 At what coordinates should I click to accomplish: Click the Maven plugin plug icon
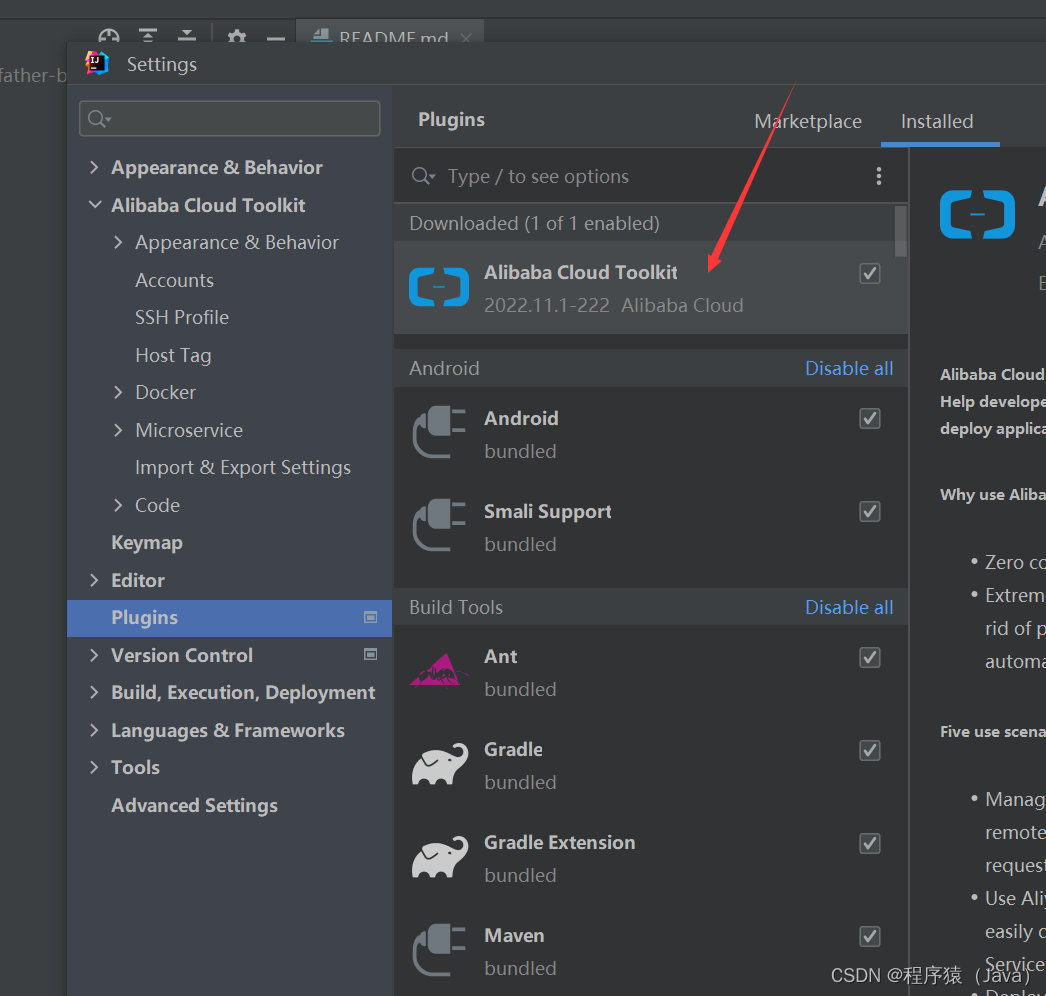click(439, 950)
